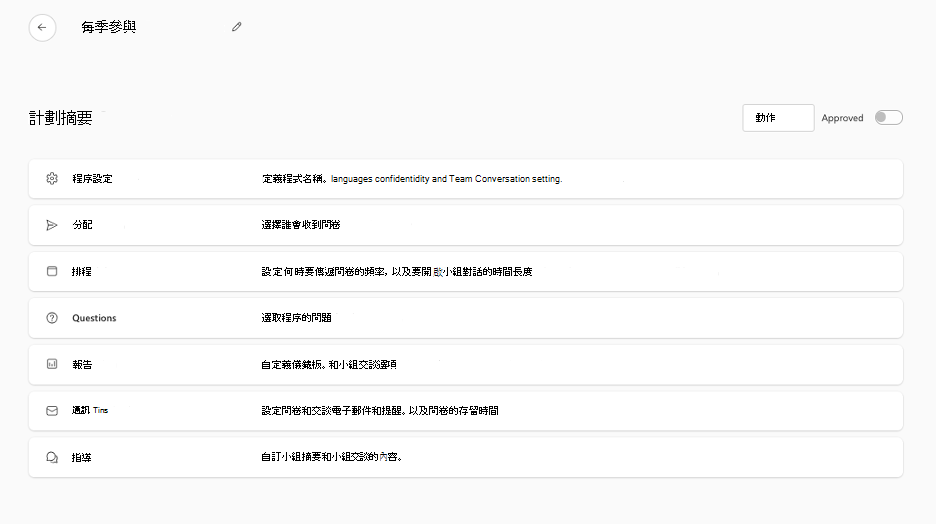Open the 分配 row
Image resolution: width=936 pixels, height=524 pixels.
click(466, 225)
